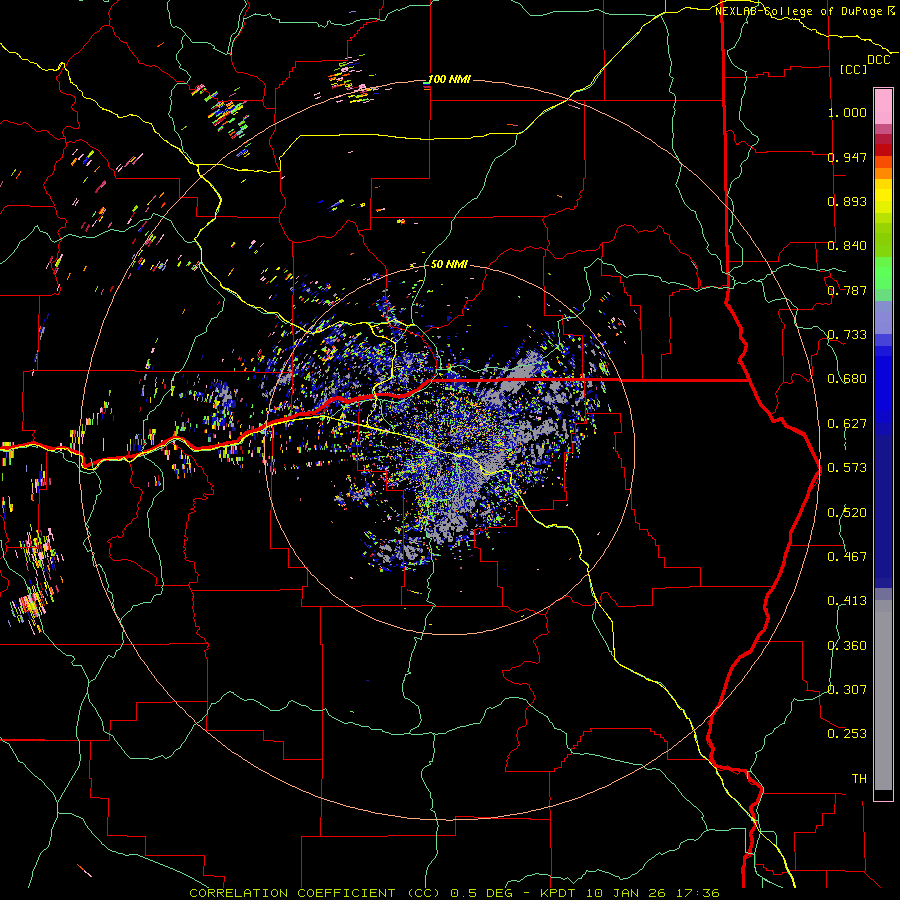
Task: Click the 0.573 value on the scale
Action: click(847, 468)
